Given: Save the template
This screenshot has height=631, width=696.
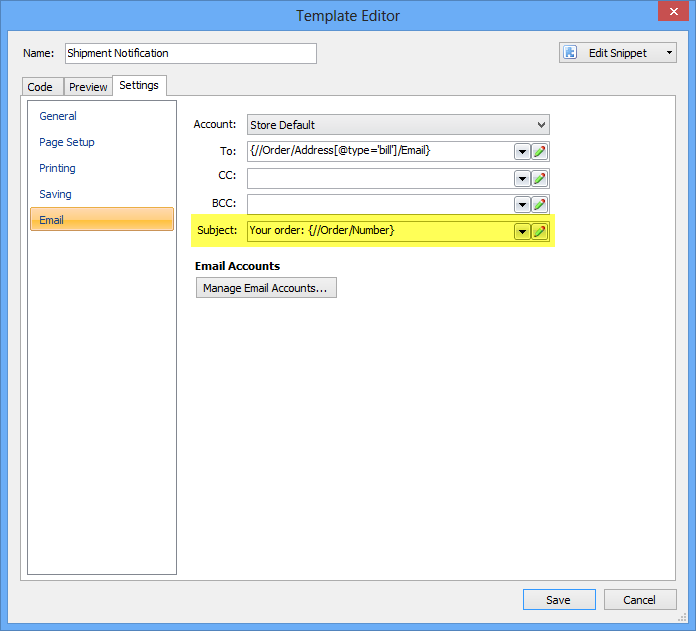Looking at the screenshot, I should 558,600.
